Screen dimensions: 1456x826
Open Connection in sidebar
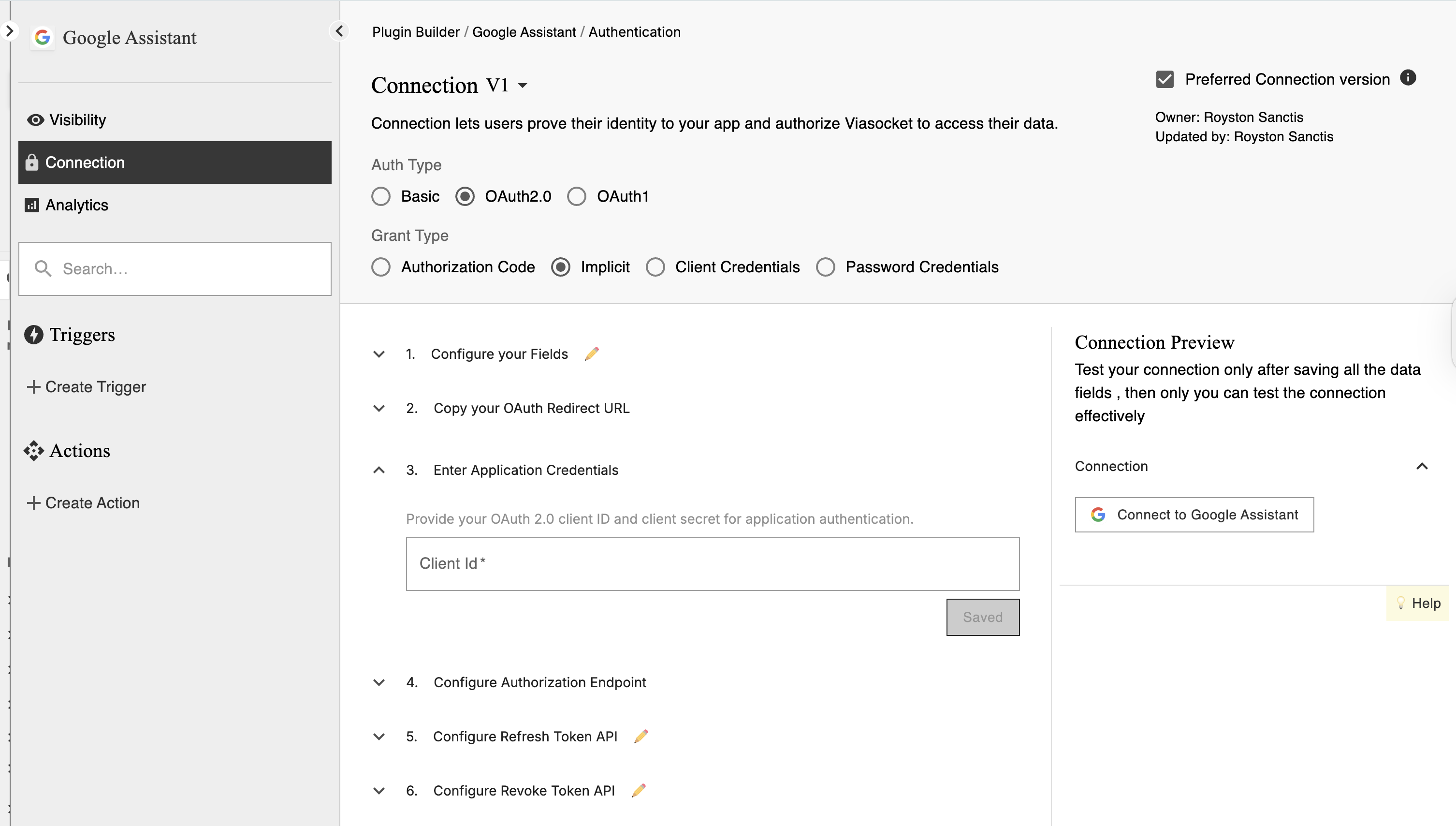tap(175, 162)
